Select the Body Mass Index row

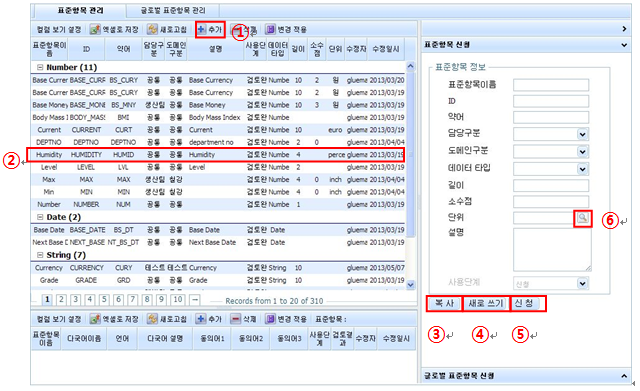point(218,117)
